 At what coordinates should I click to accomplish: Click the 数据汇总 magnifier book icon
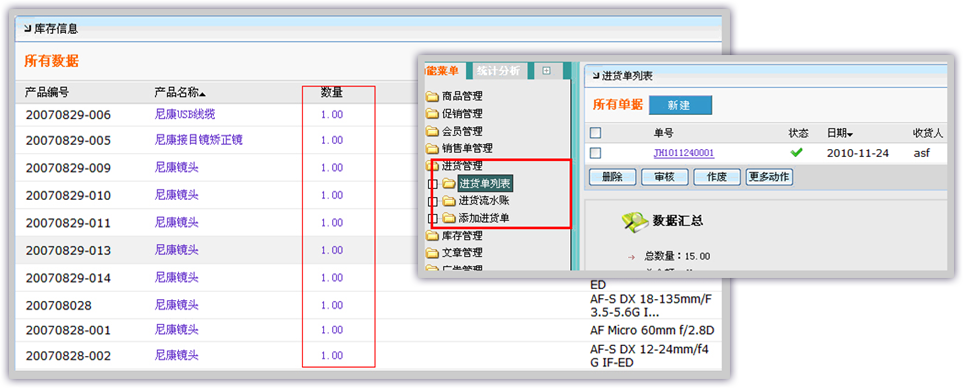point(634,221)
